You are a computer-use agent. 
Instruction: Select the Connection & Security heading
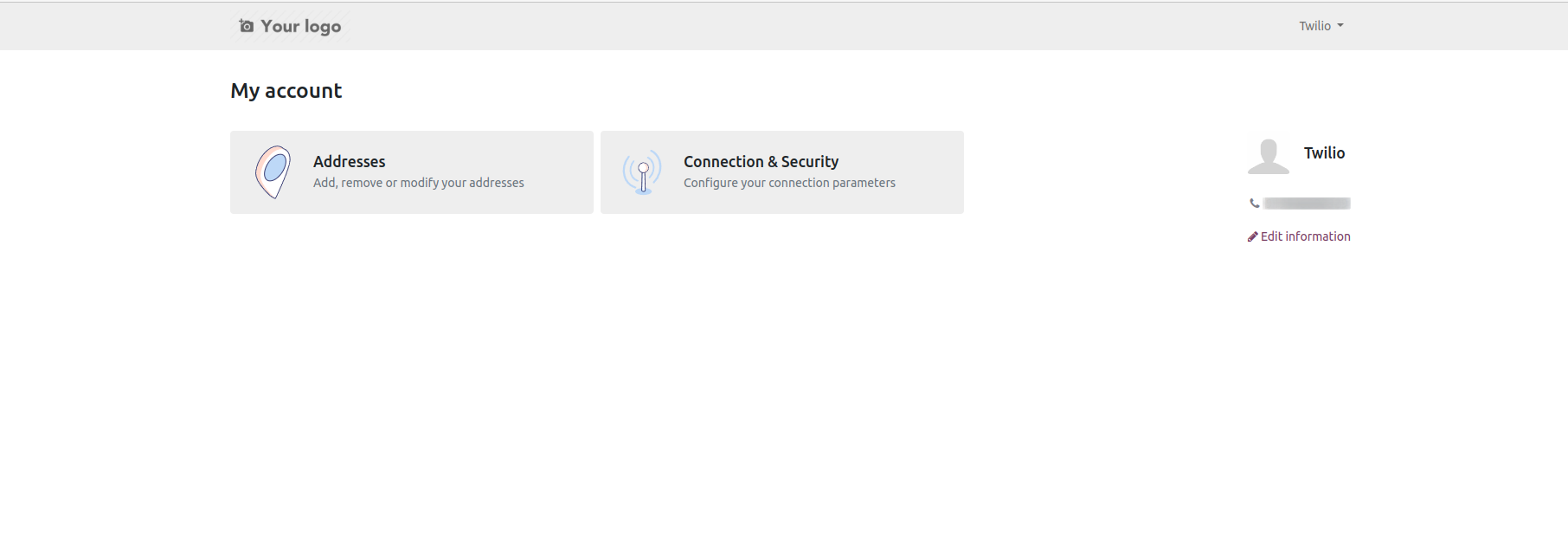click(761, 161)
